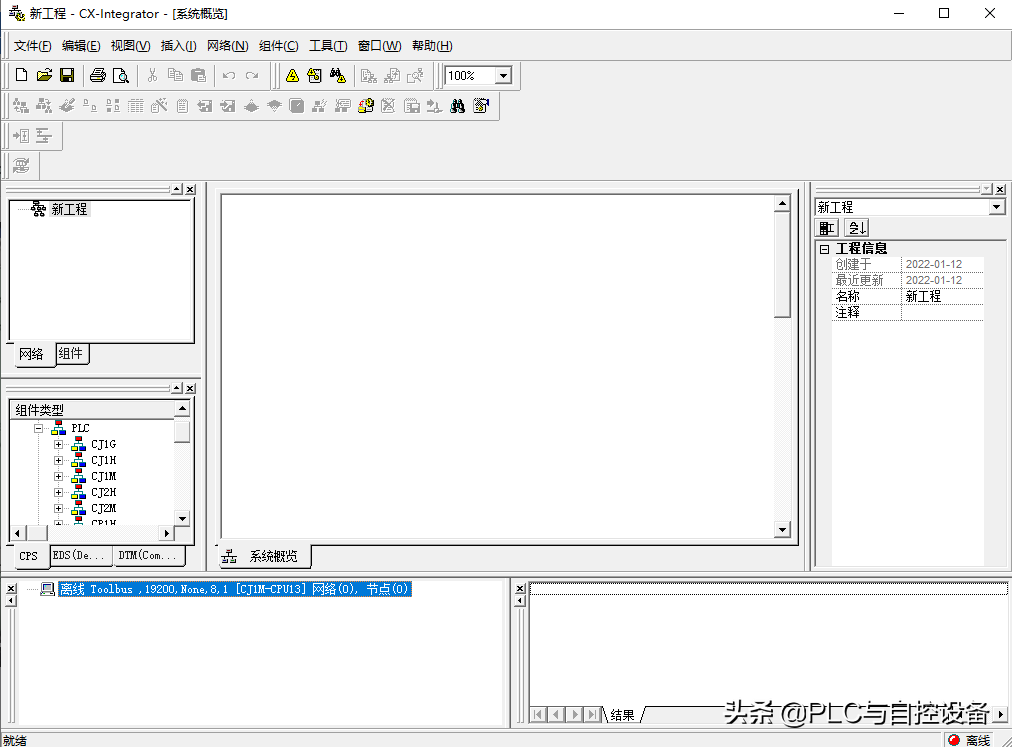1012x747 pixels.
Task: Select the 新工程 node in network tree
Action: coord(69,210)
